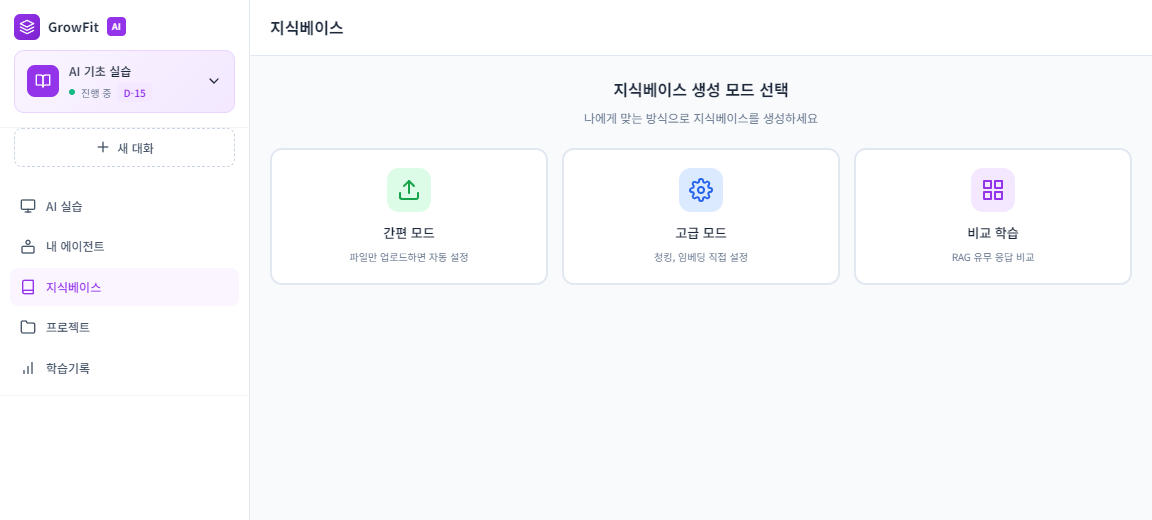Click the plus icon in 새 대화 button
1152x520 pixels.
(x=103, y=147)
